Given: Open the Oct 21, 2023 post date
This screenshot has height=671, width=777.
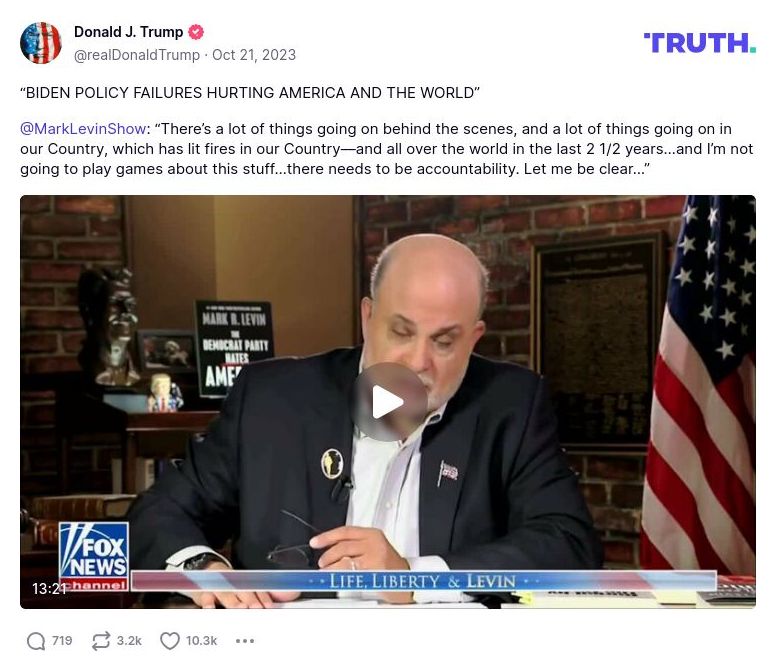Looking at the screenshot, I should [x=254, y=55].
